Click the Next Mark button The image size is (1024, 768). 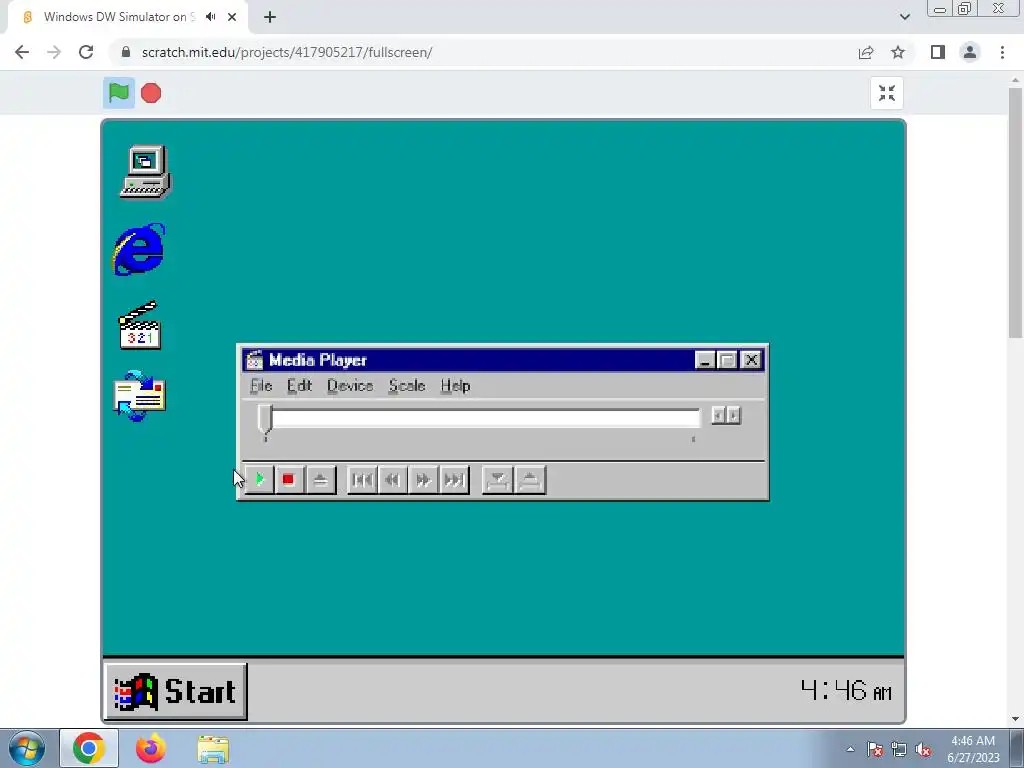pyautogui.click(x=454, y=480)
